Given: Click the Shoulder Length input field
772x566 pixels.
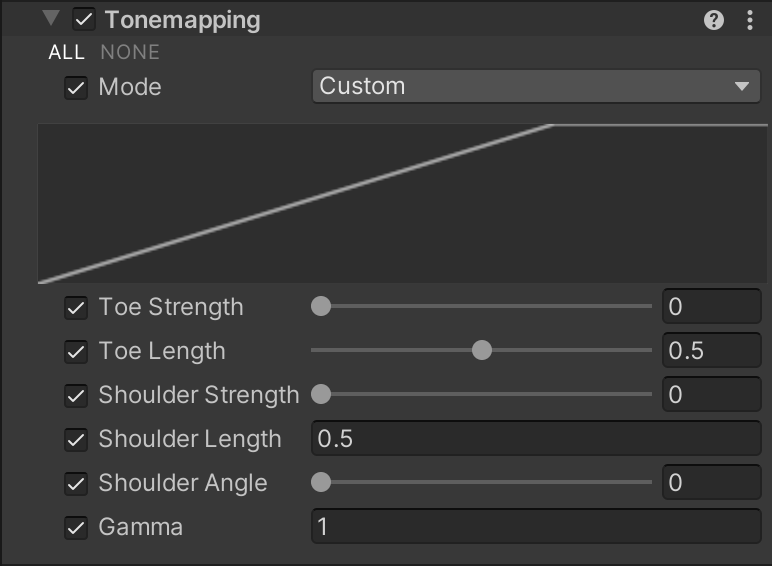Looking at the screenshot, I should 536,439.
